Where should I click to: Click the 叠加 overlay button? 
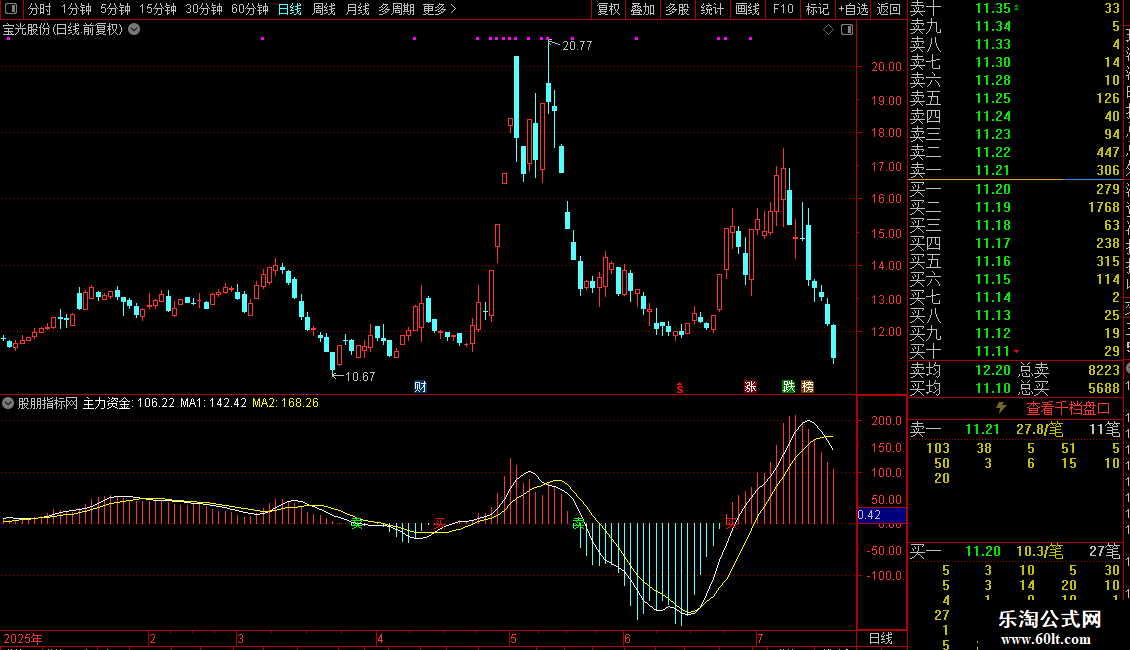point(643,9)
